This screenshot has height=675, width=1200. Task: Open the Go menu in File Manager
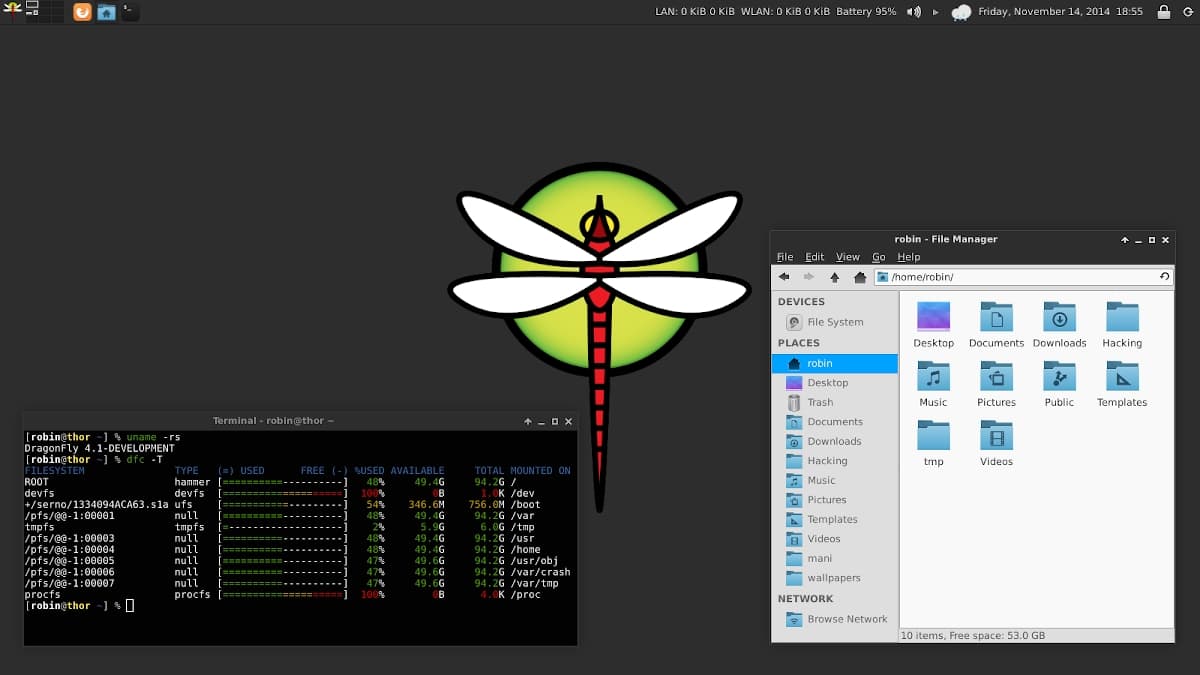tap(878, 257)
